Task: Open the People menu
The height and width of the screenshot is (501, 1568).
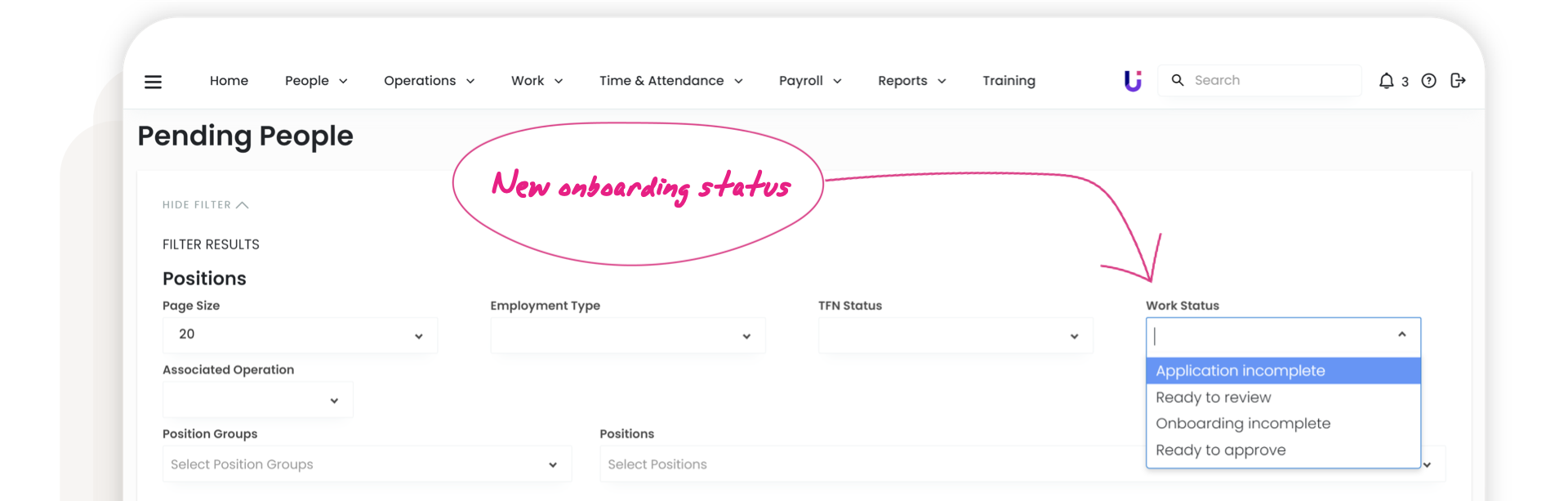Action: coord(316,81)
